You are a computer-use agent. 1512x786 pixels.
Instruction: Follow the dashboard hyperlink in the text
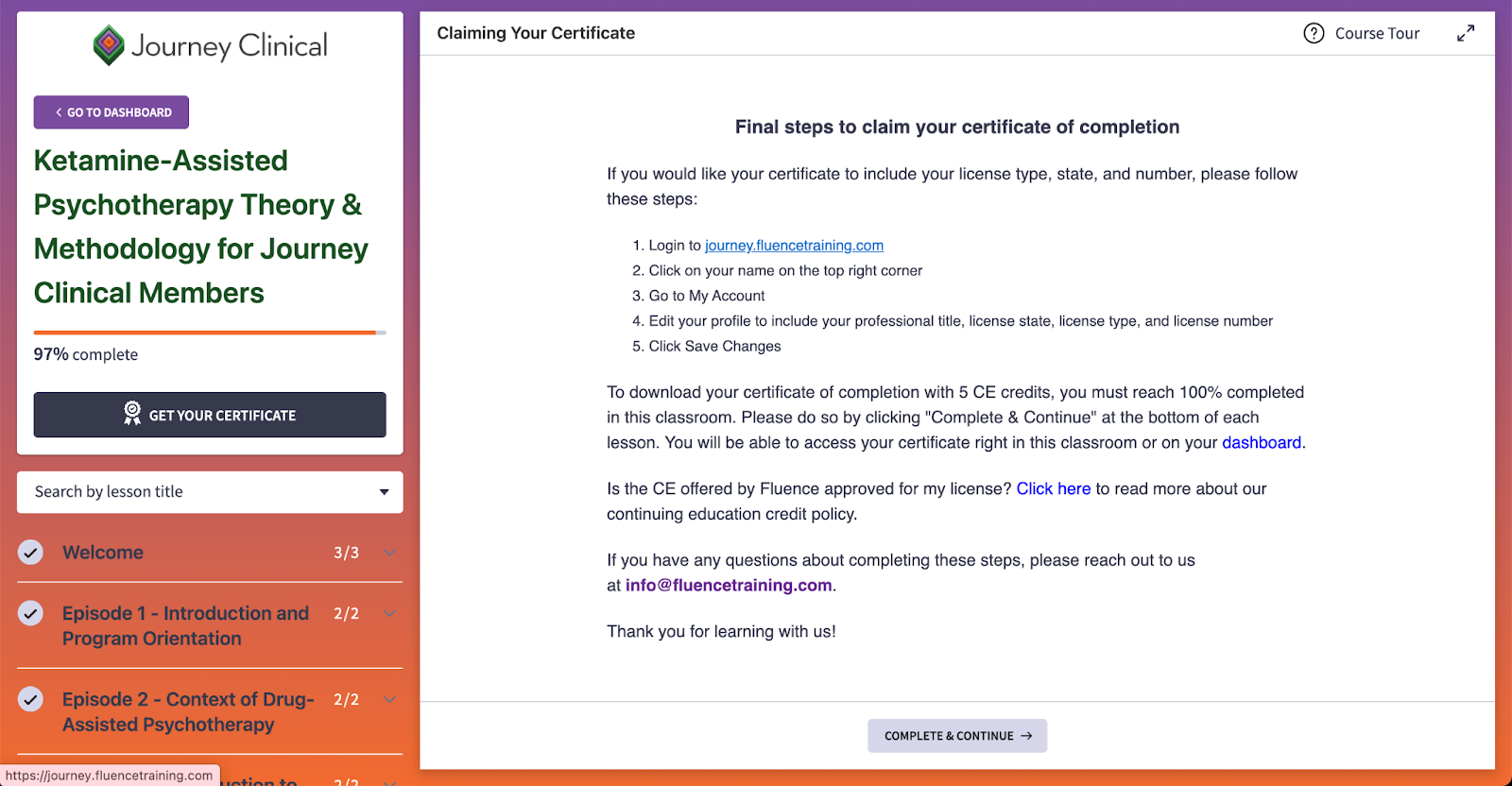(x=1262, y=443)
